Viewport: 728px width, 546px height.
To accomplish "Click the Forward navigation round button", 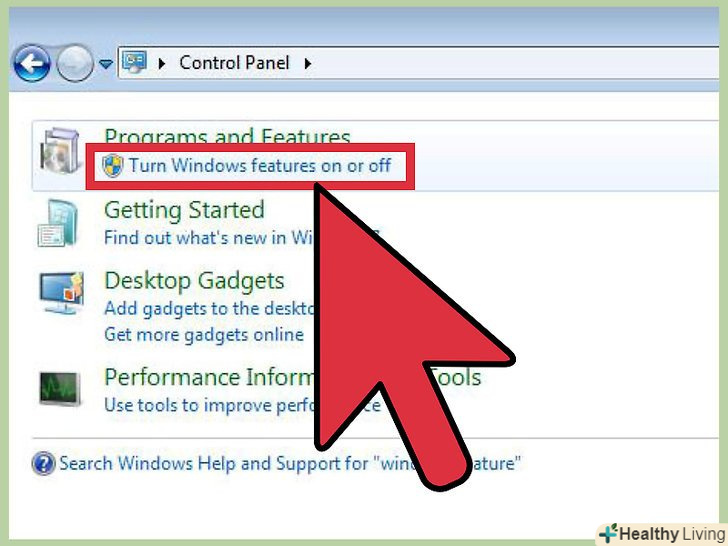I will pyautogui.click(x=74, y=64).
